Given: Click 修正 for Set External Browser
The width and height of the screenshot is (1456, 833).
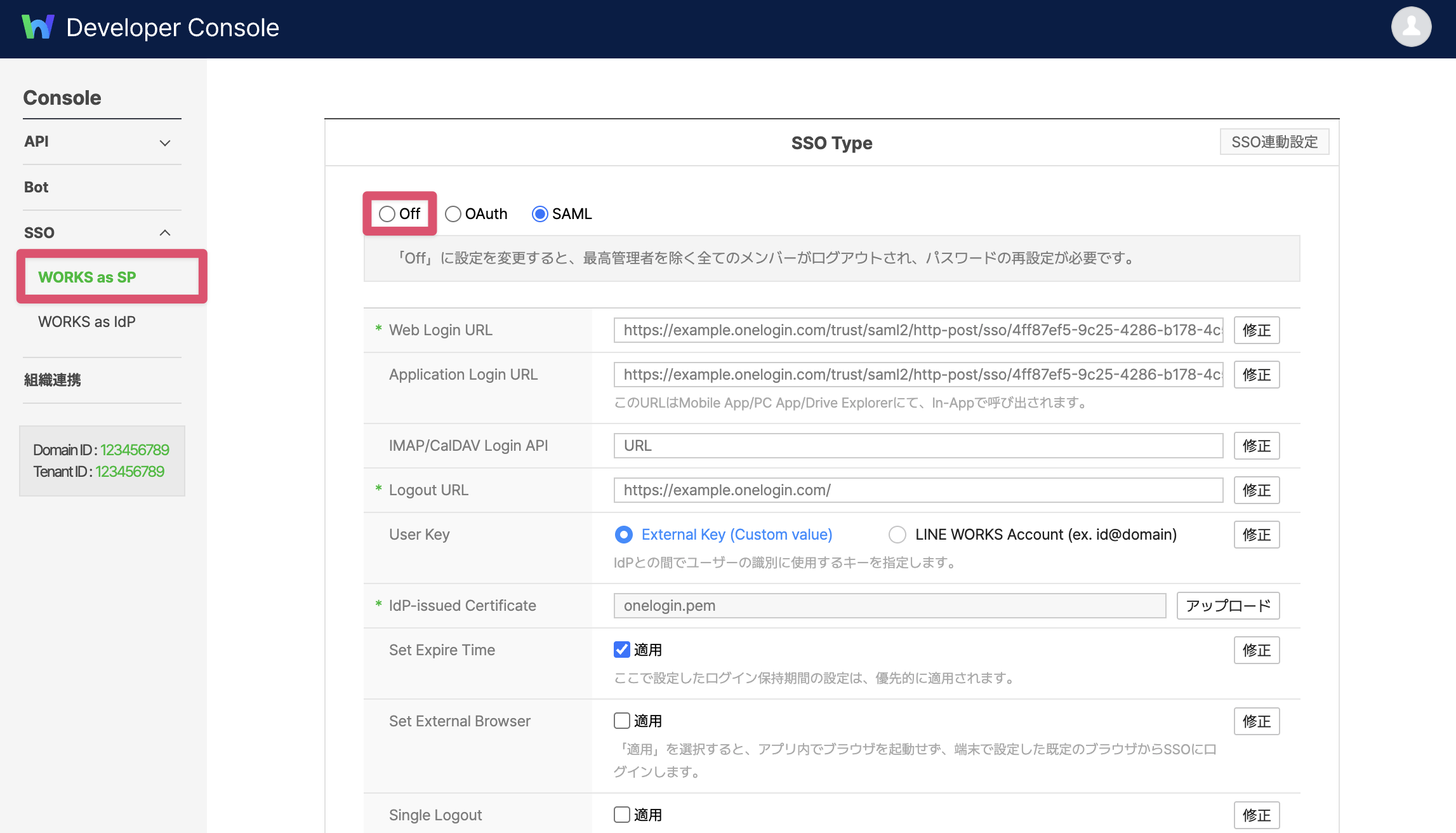Looking at the screenshot, I should coord(1257,721).
